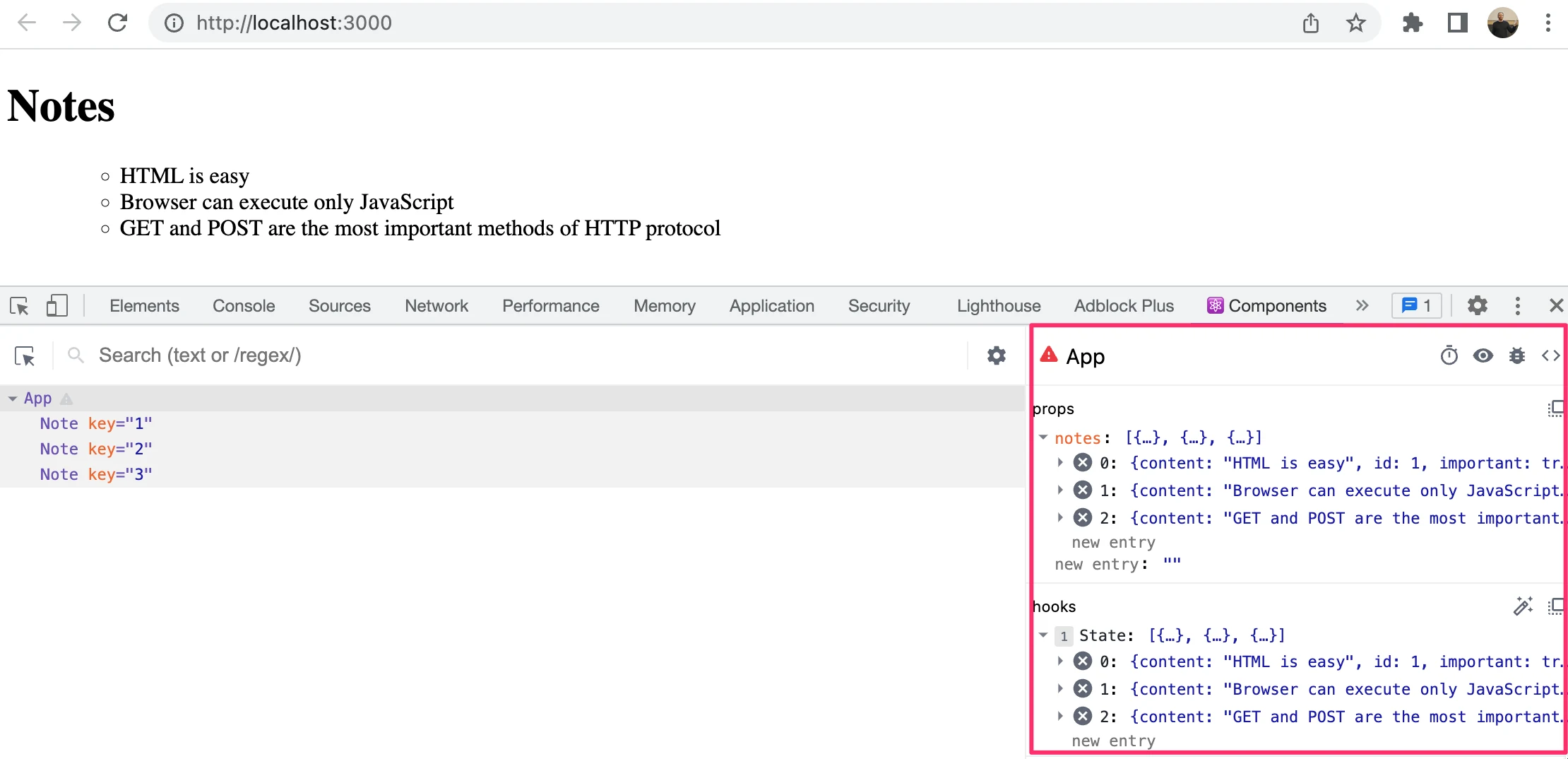Click the share page icon
Viewport: 1568px width, 759px height.
1311,23
